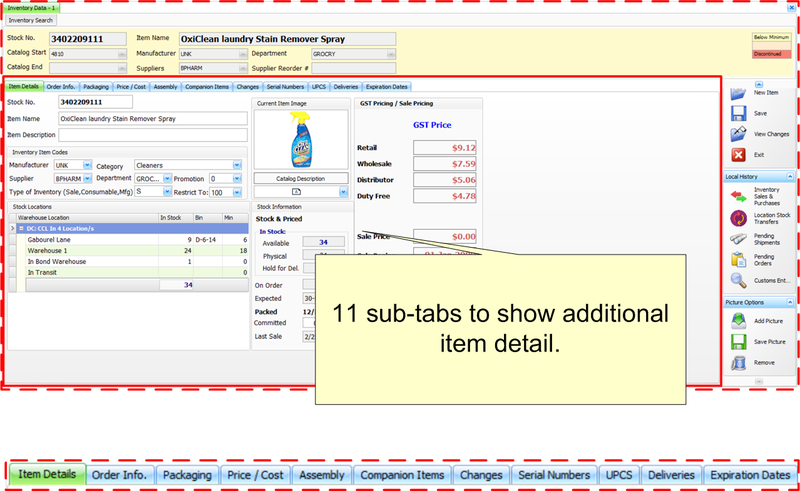Click the Add Picture icon
Viewport: 800px width, 491px height.
[738, 321]
